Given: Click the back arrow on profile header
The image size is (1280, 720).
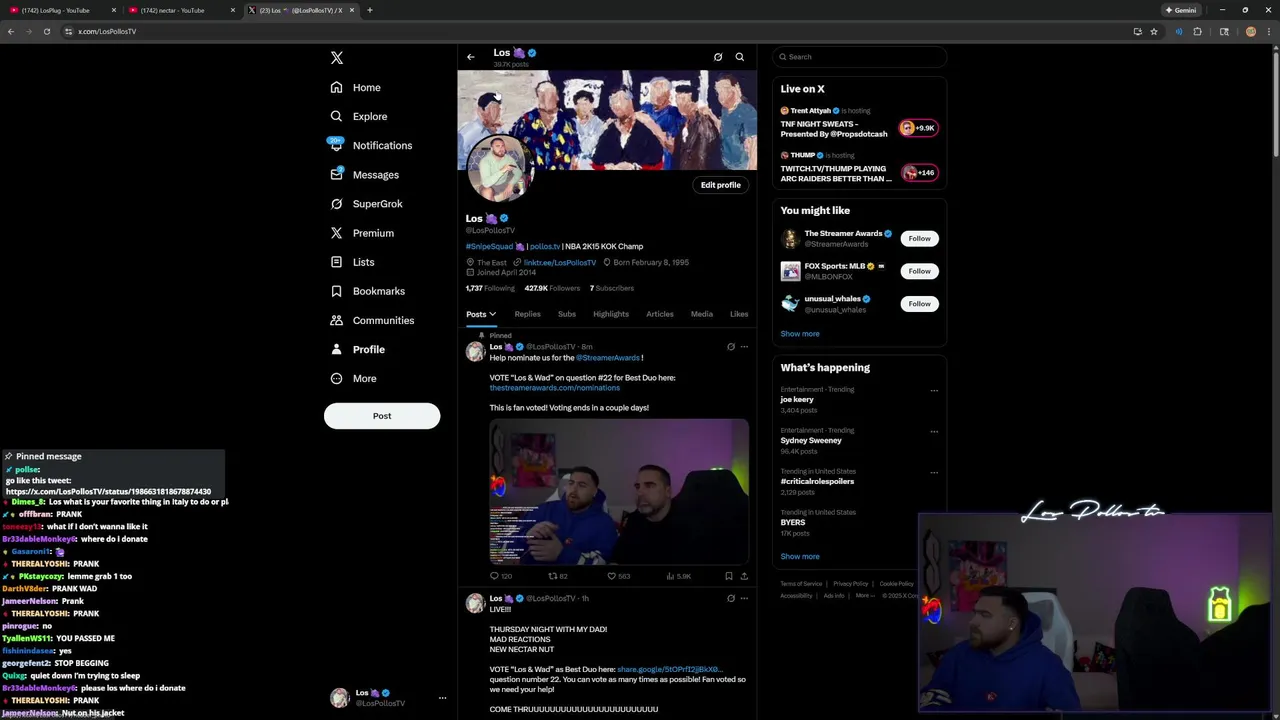Looking at the screenshot, I should (471, 57).
